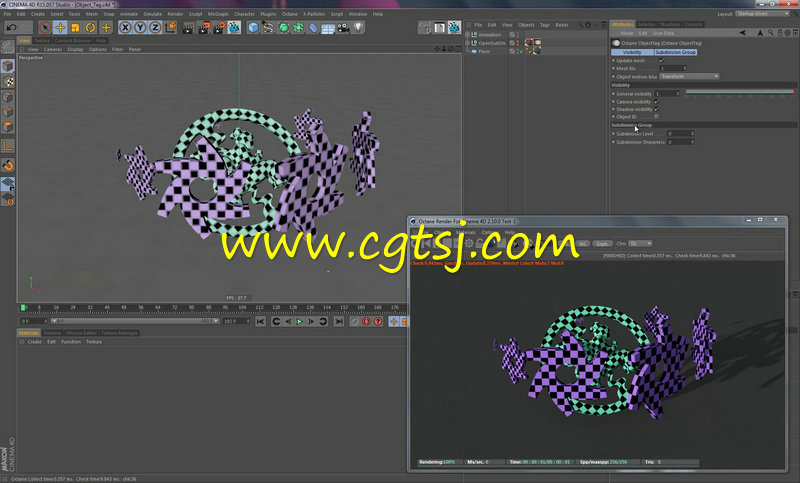Open viewport Display menu
Viewport: 800px width, 483px height.
tap(75, 49)
